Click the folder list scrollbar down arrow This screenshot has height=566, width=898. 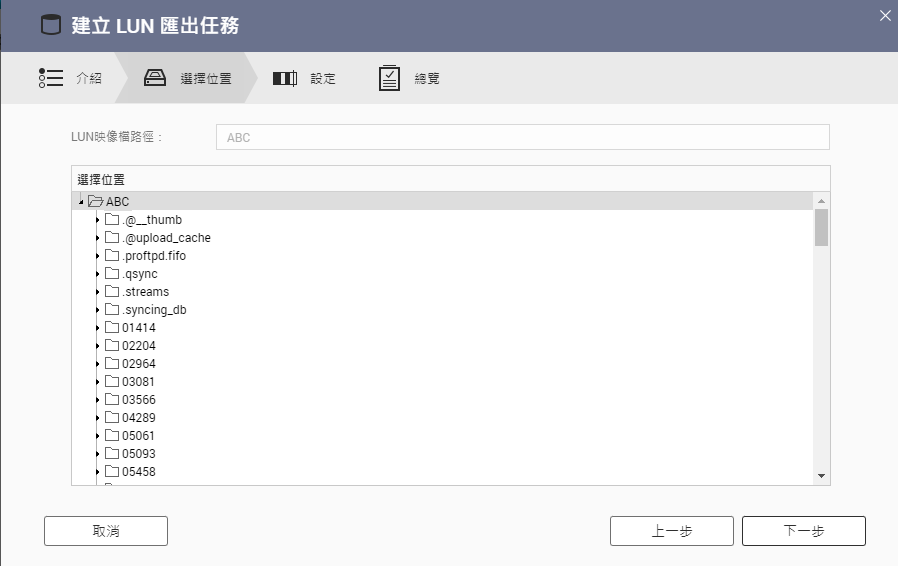821,476
